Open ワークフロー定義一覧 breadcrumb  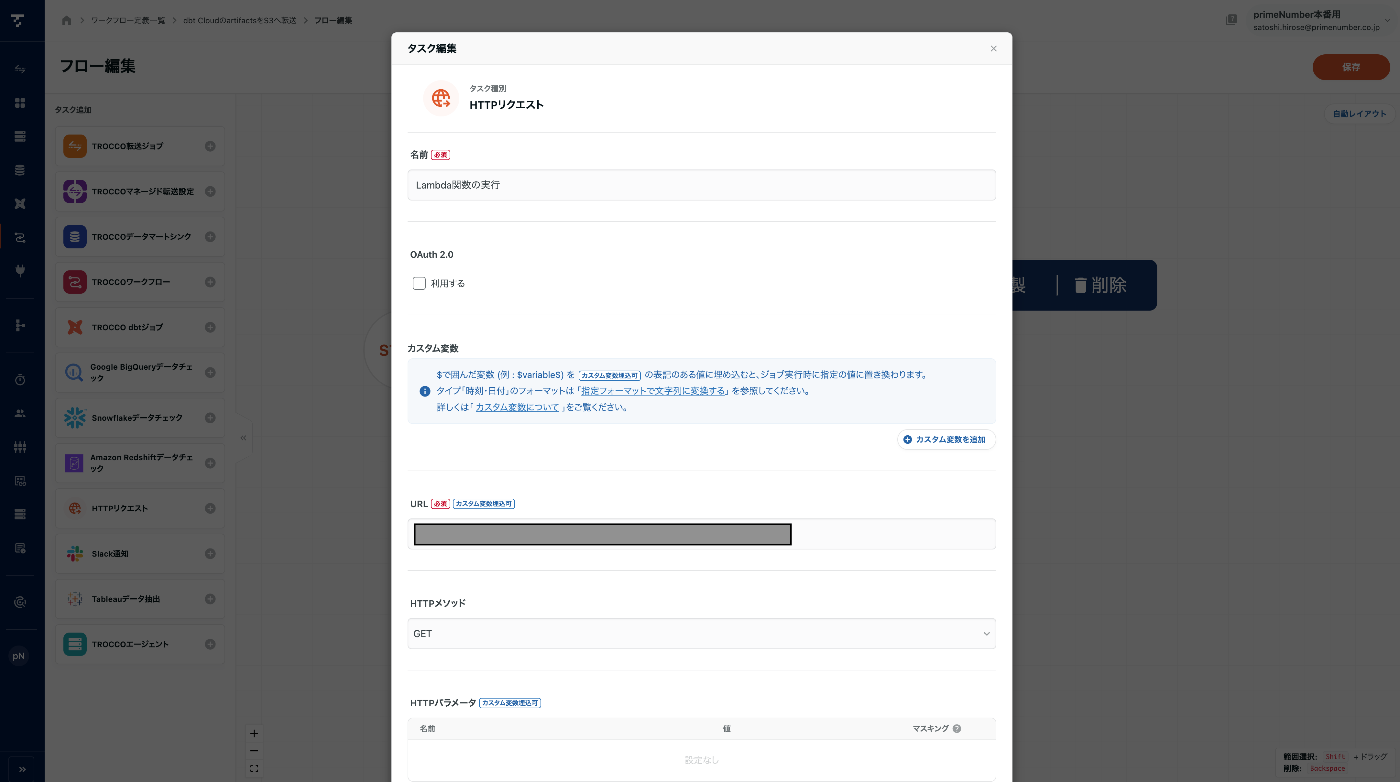(128, 20)
